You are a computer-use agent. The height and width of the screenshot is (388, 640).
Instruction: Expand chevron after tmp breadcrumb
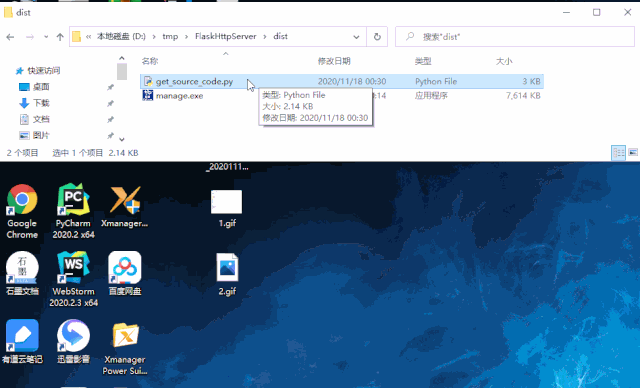(x=187, y=37)
